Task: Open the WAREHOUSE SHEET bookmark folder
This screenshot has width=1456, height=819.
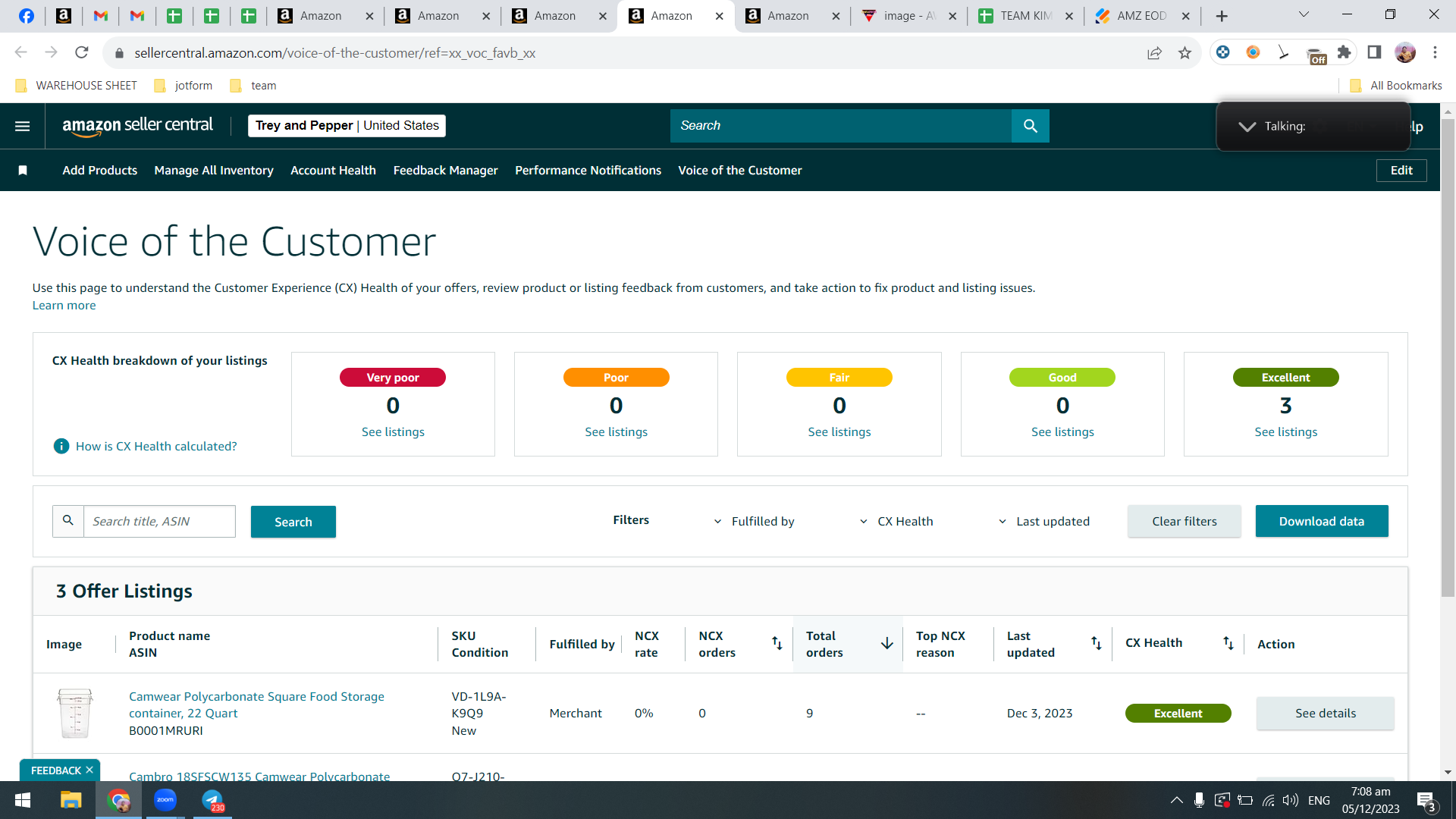Action: pyautogui.click(x=77, y=86)
